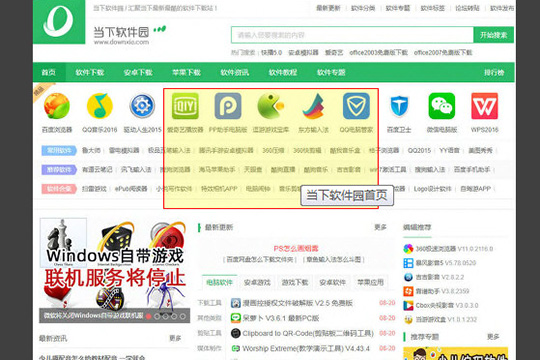Click the ePub阅读器 link
The height and width of the screenshot is (360, 540).
pos(131,189)
